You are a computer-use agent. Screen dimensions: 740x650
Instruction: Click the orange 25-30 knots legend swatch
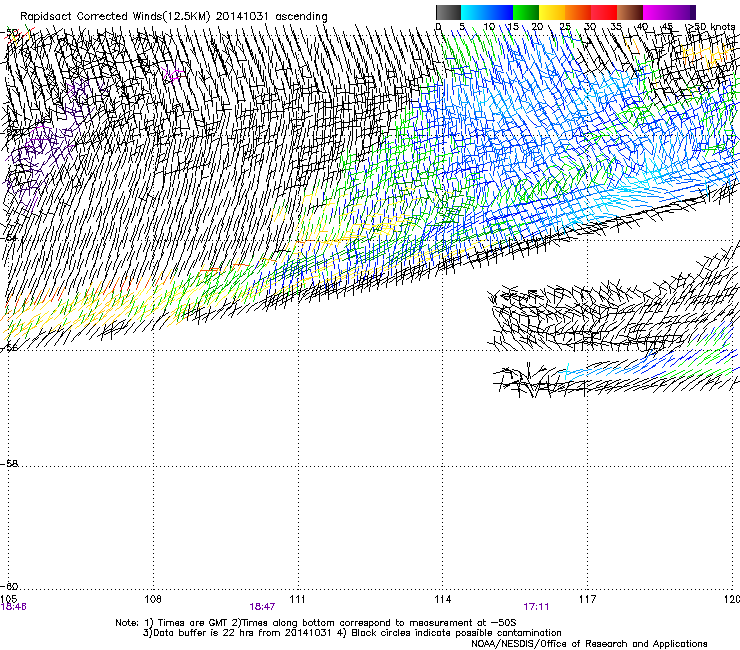pyautogui.click(x=578, y=12)
